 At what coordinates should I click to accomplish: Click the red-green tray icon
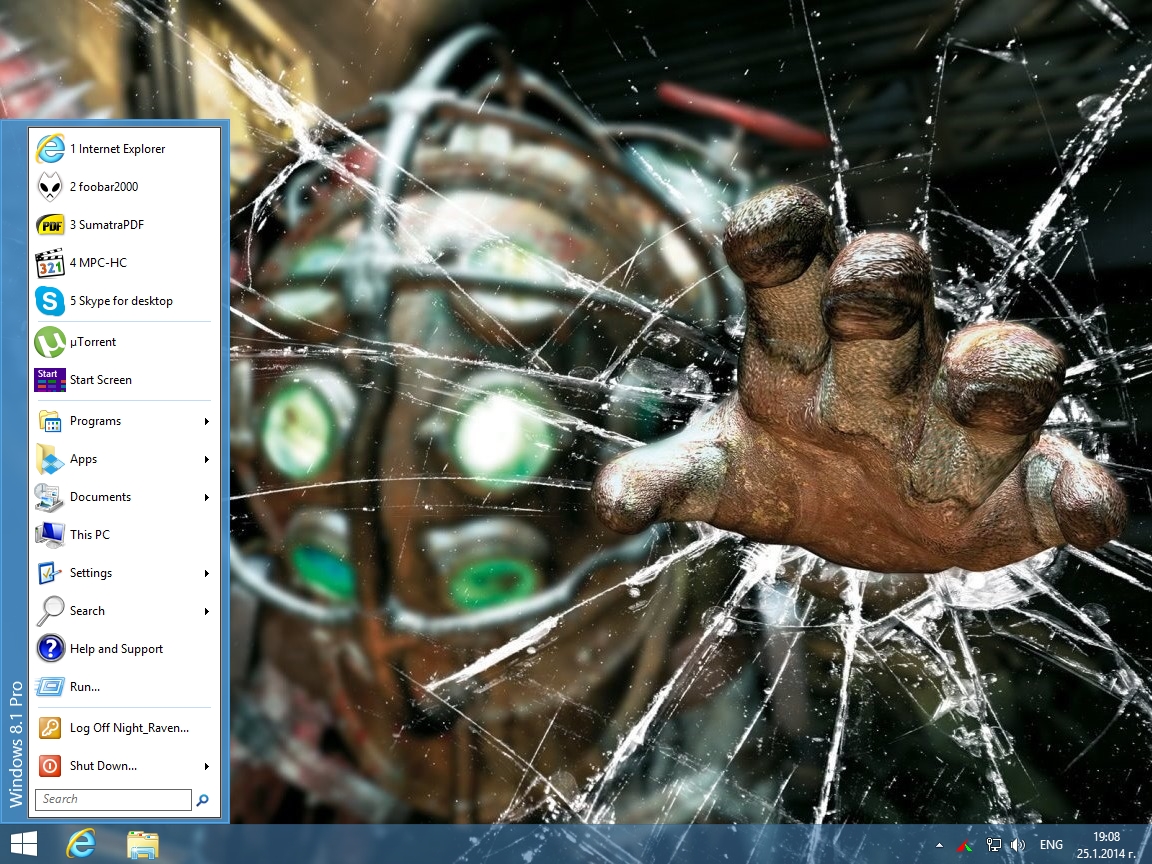tap(966, 846)
